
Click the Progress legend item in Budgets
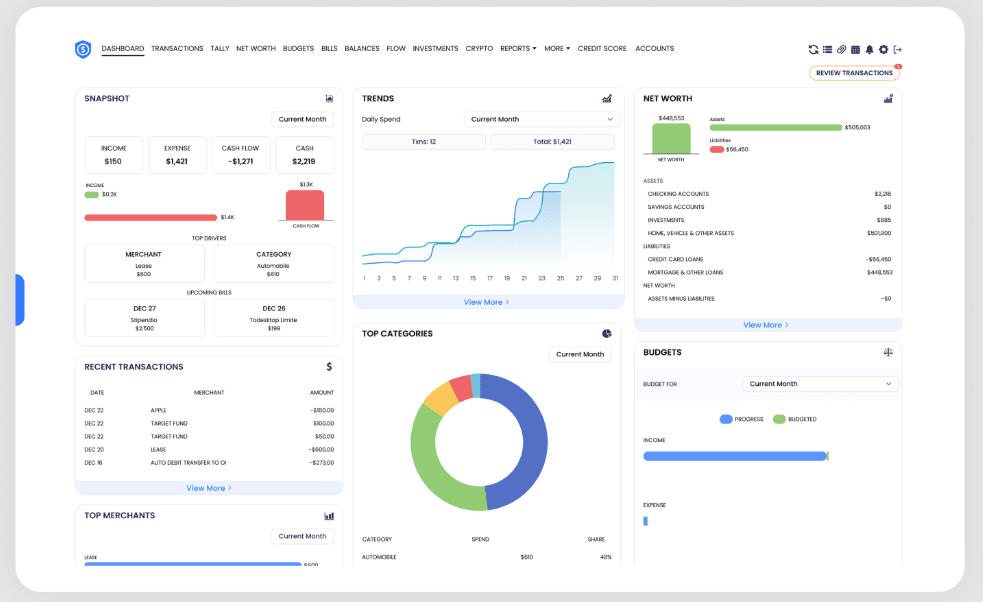[x=742, y=419]
